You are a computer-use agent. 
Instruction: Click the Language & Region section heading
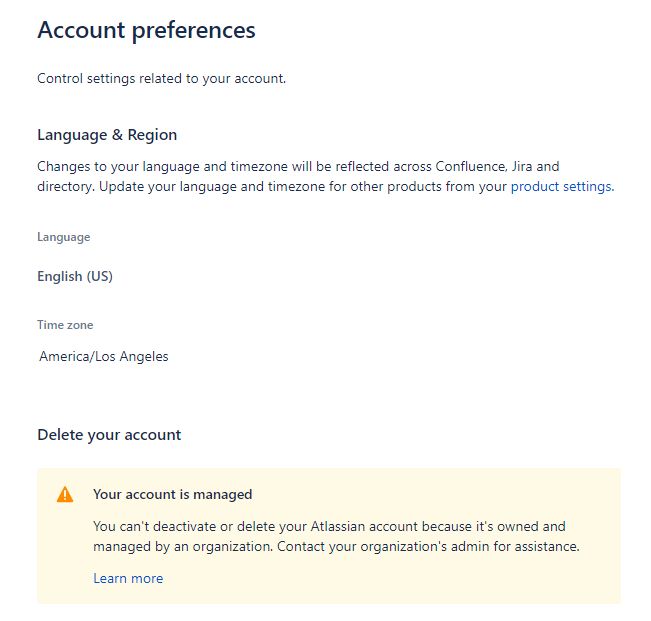click(x=107, y=135)
